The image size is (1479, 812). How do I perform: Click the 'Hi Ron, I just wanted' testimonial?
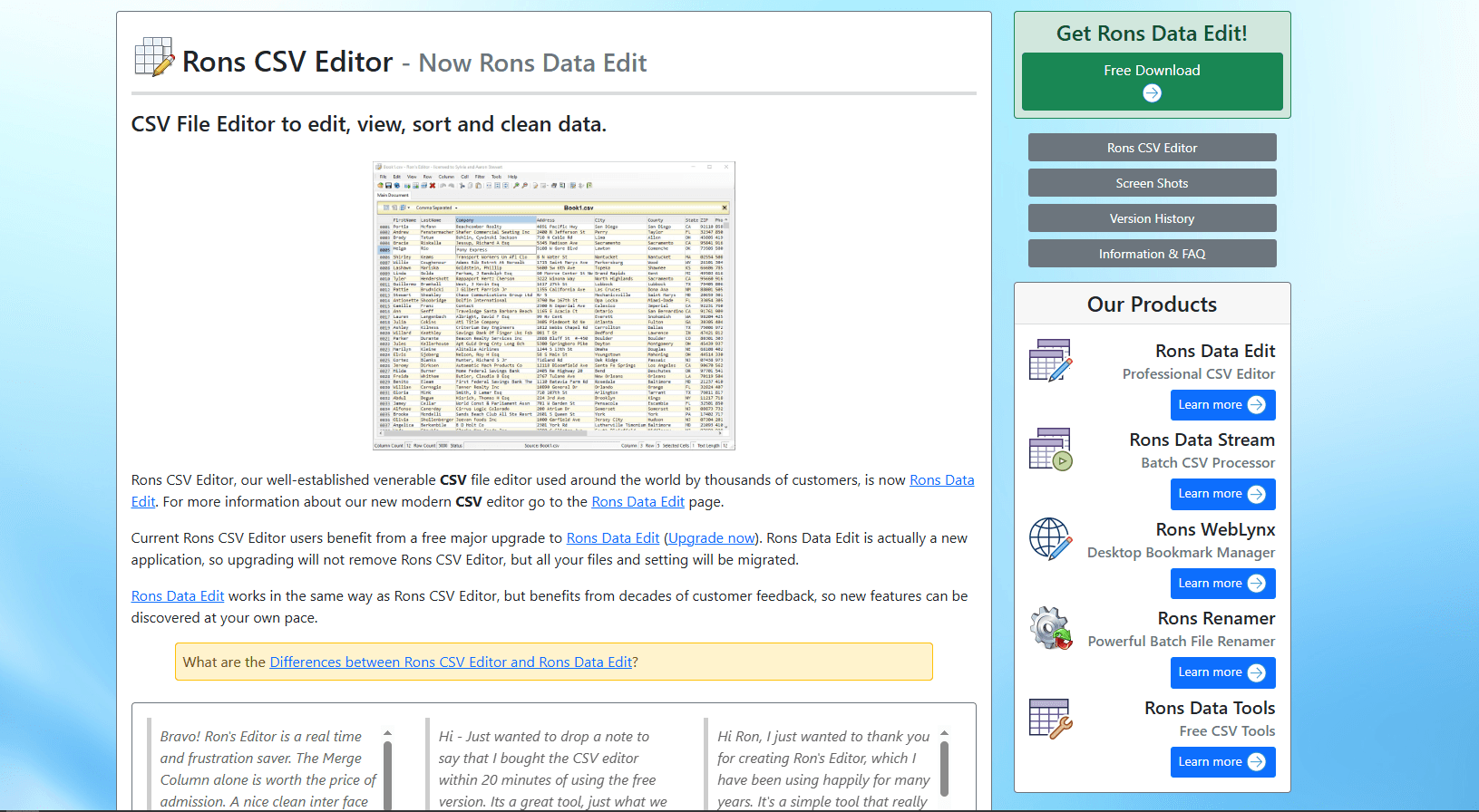click(x=823, y=769)
